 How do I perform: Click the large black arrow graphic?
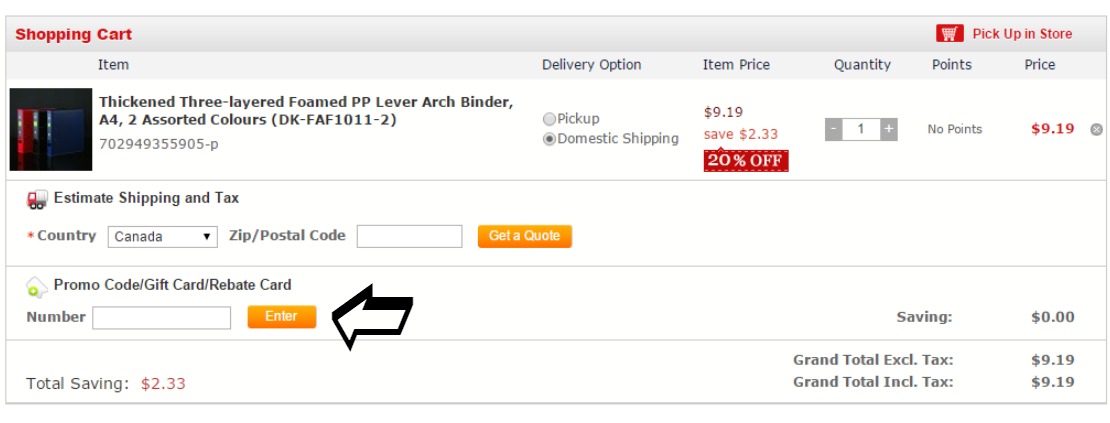pyautogui.click(x=372, y=317)
